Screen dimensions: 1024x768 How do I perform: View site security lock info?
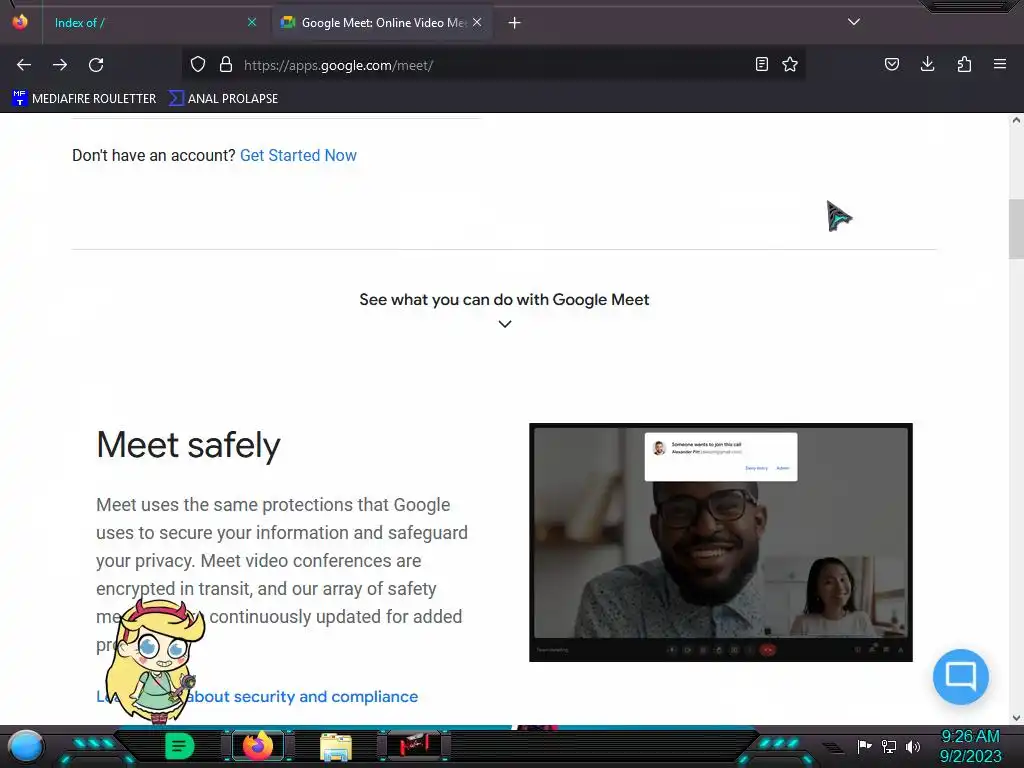[x=226, y=64]
